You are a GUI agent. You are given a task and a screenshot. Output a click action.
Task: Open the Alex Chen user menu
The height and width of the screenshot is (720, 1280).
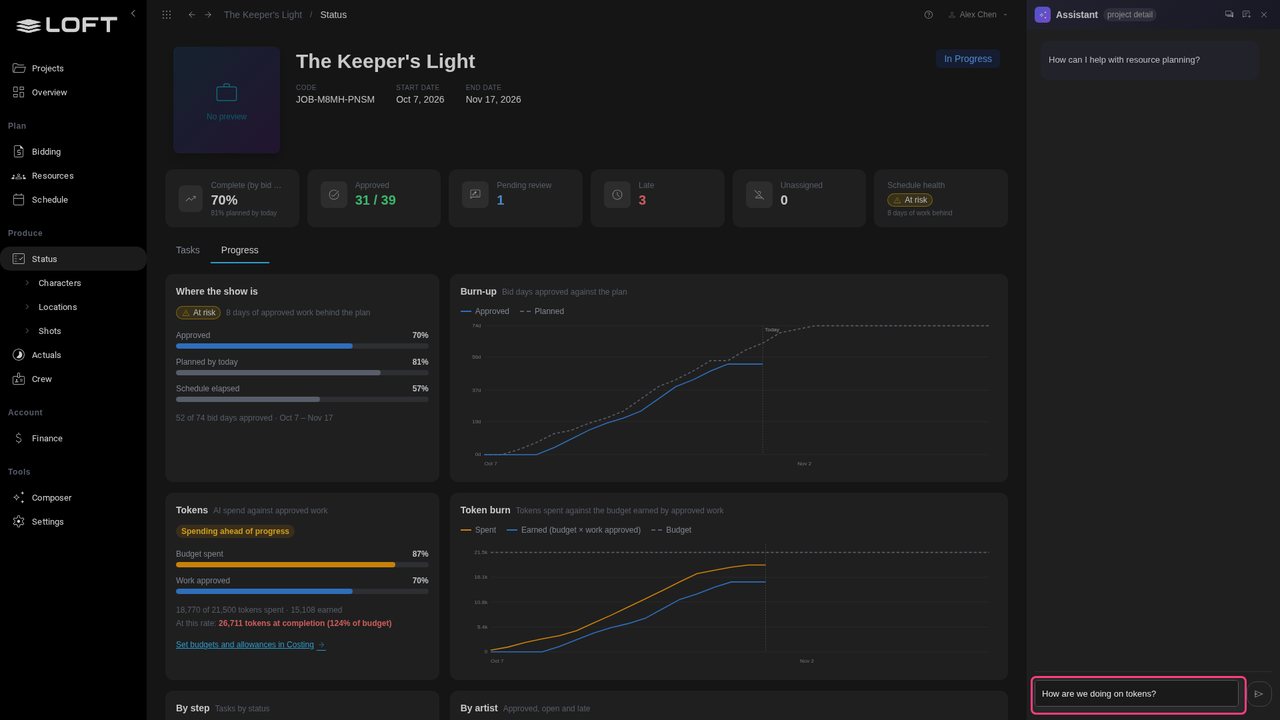[977, 15]
